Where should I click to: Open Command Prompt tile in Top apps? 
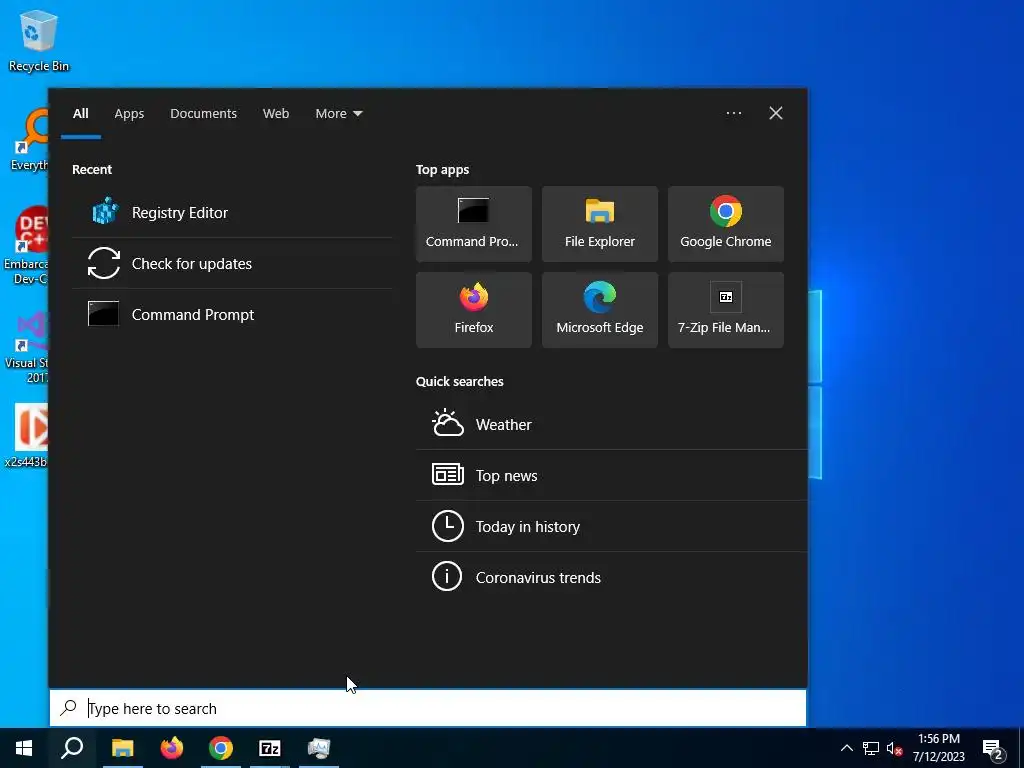(473, 224)
